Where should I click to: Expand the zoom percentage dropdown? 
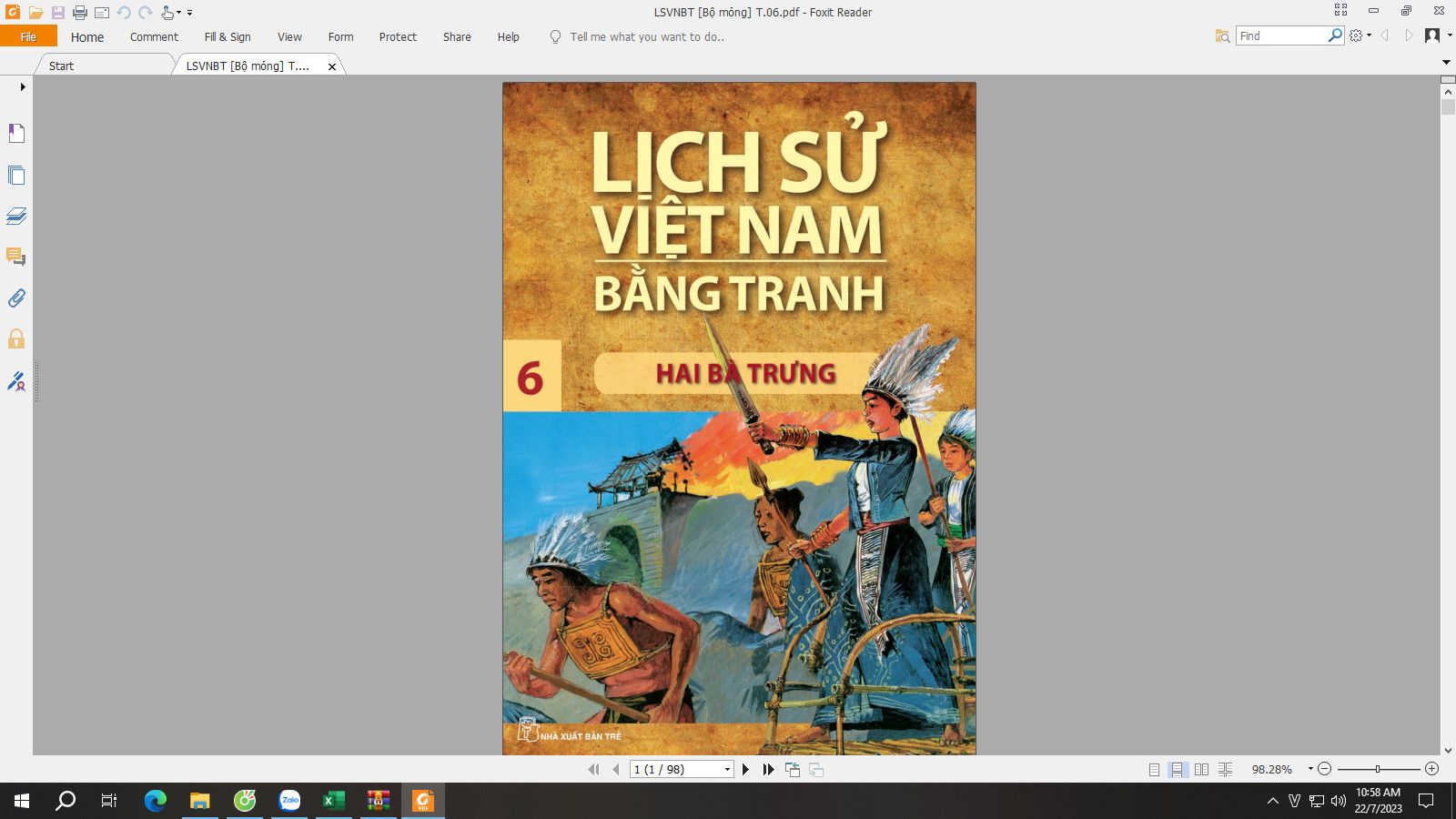tap(1310, 769)
